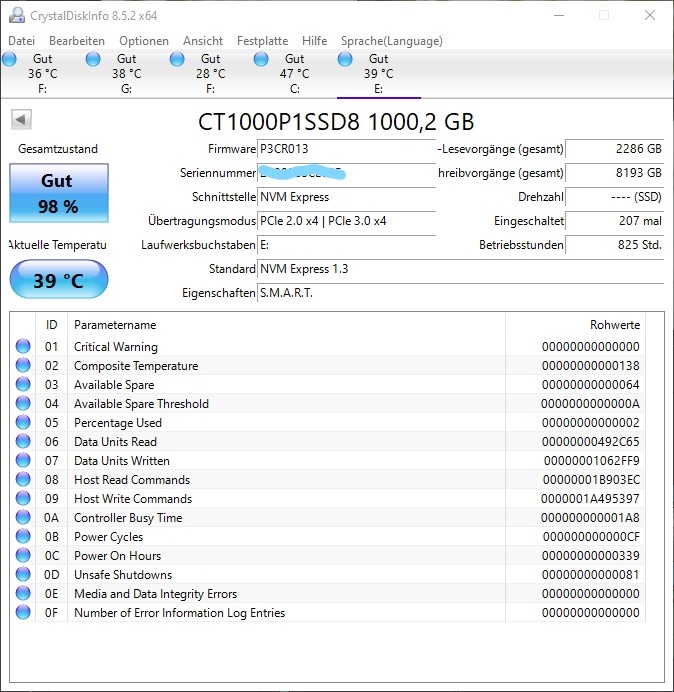Click the disk title CT1000P1SSD8 1000,2 GB
The width and height of the screenshot is (674, 692).
coord(336,121)
